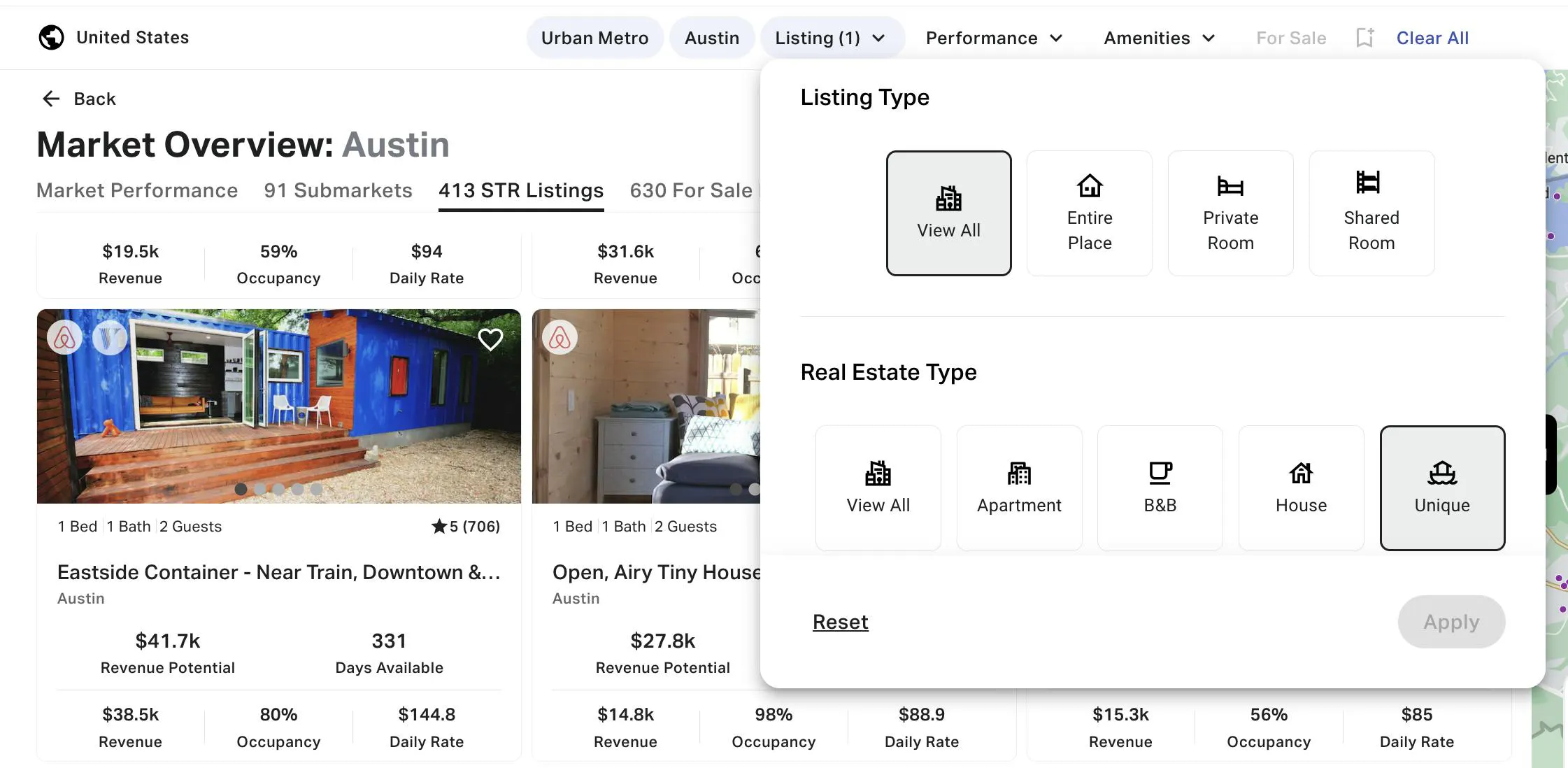Click $41.7k Revenue Potential value

pos(167,641)
